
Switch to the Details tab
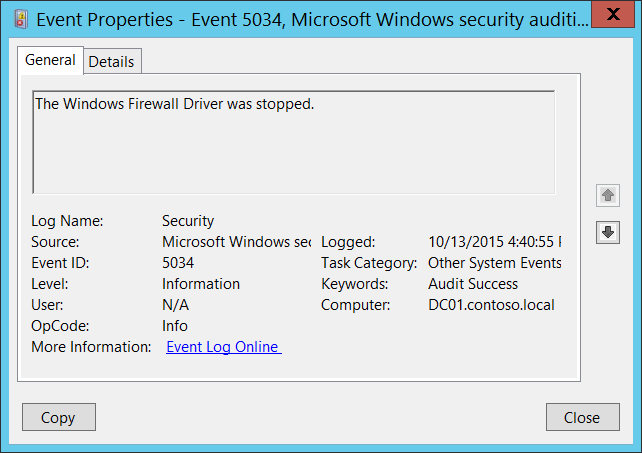pyautogui.click(x=111, y=61)
